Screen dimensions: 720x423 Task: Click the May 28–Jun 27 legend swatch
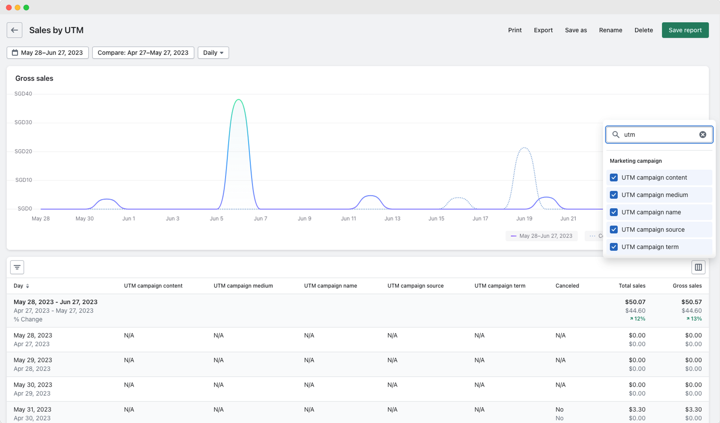click(x=513, y=236)
